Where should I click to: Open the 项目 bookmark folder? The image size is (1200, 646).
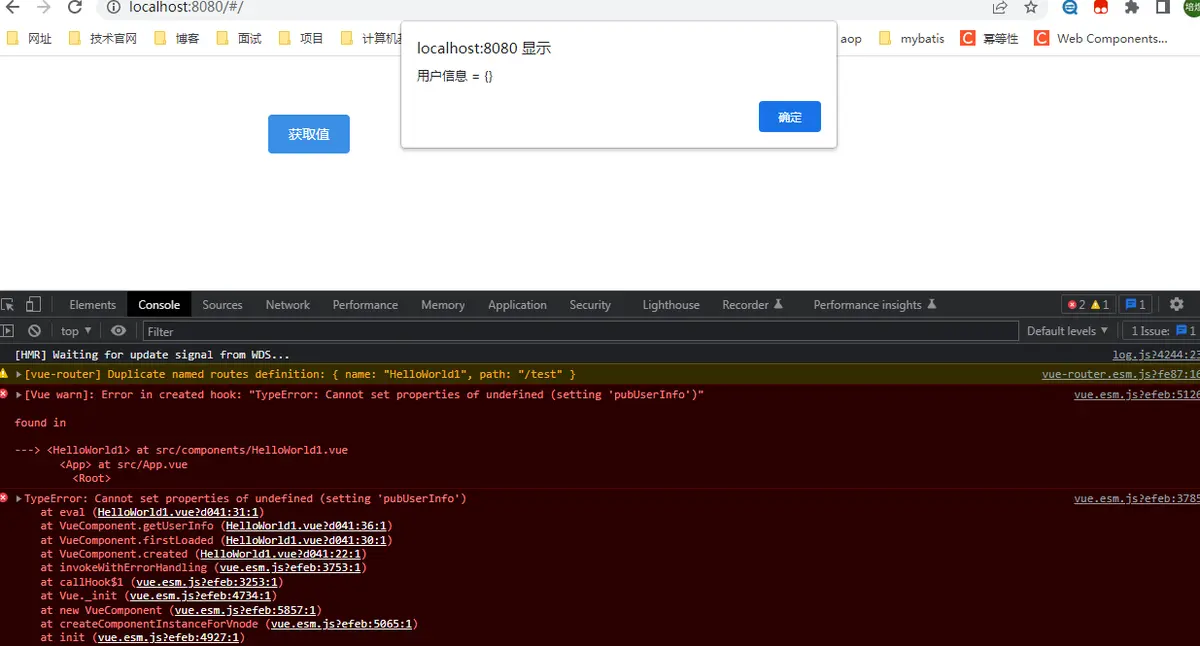[301, 39]
